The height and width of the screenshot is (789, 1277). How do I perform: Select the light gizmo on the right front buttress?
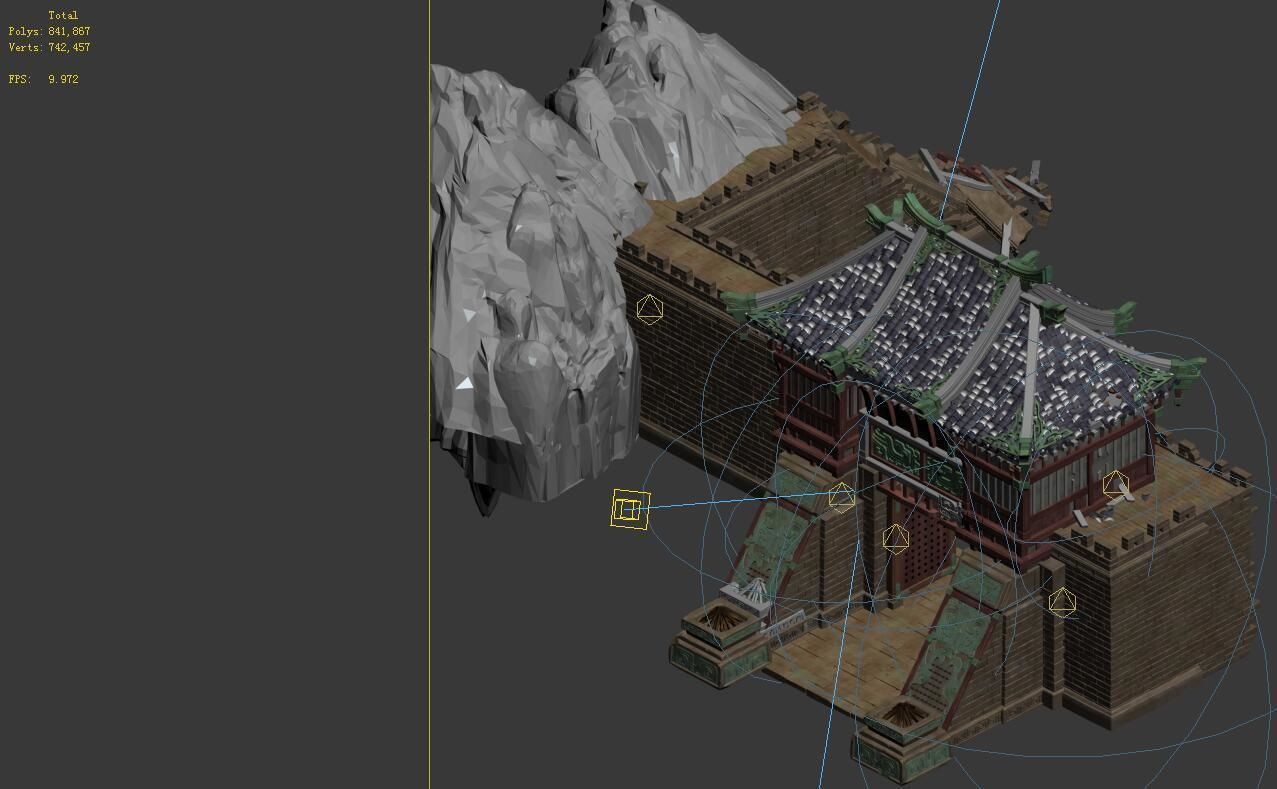click(x=1062, y=602)
